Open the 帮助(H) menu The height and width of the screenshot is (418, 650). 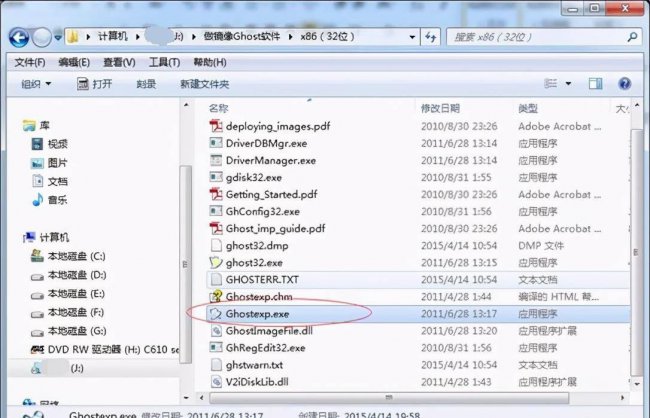pos(210,63)
